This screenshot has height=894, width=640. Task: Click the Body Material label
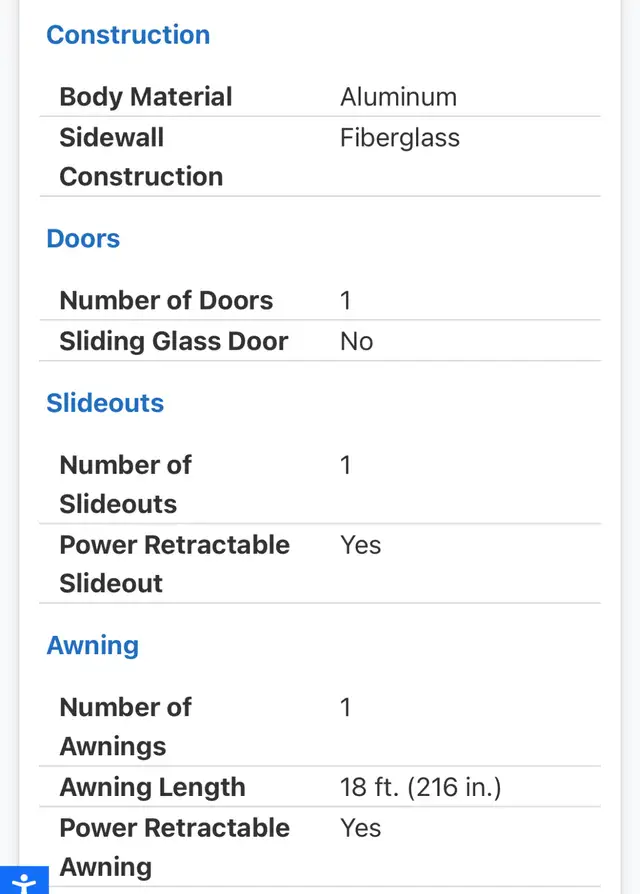[146, 97]
